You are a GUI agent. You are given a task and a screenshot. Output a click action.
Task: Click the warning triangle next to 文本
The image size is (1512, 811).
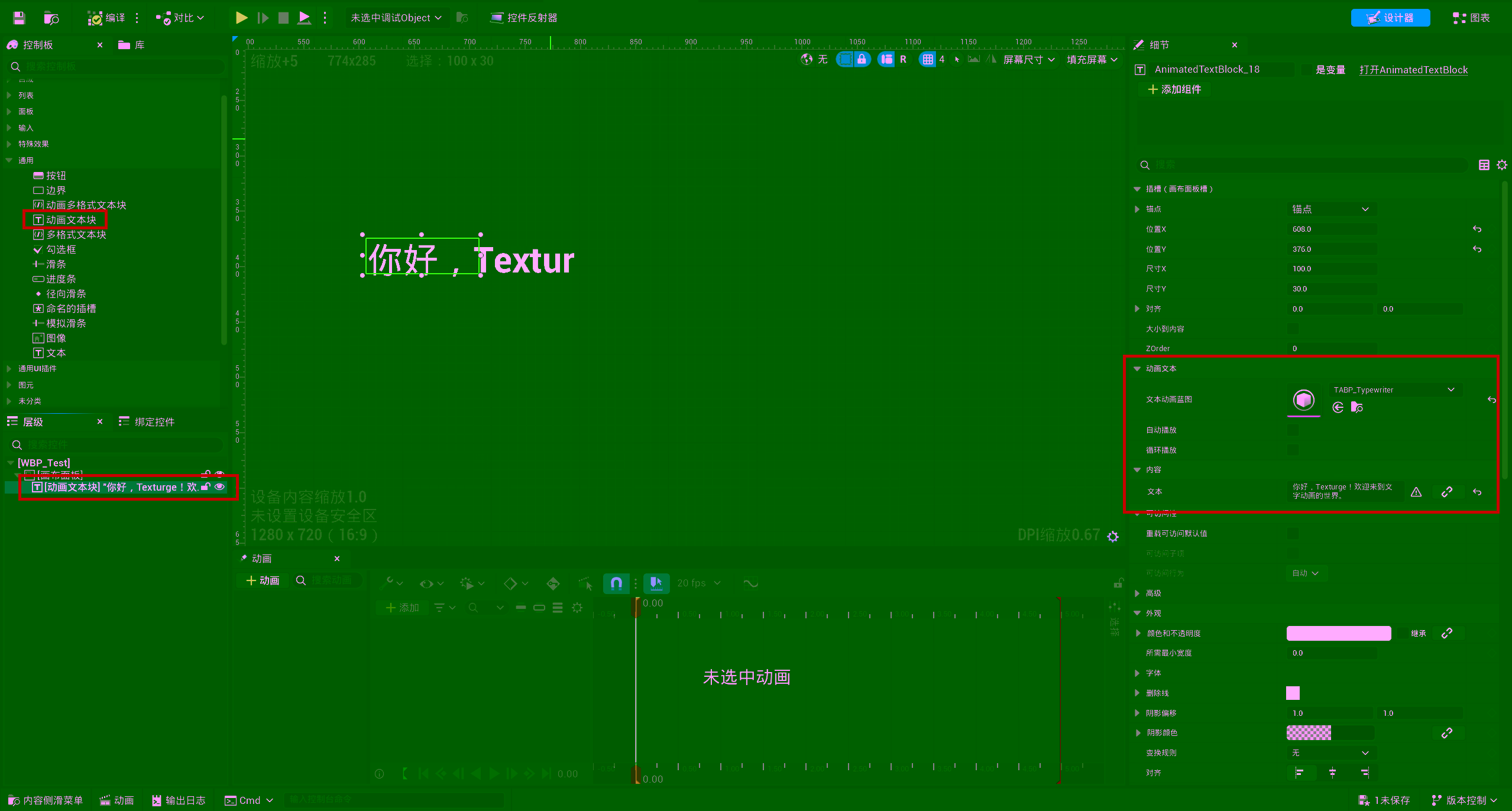(x=1416, y=492)
